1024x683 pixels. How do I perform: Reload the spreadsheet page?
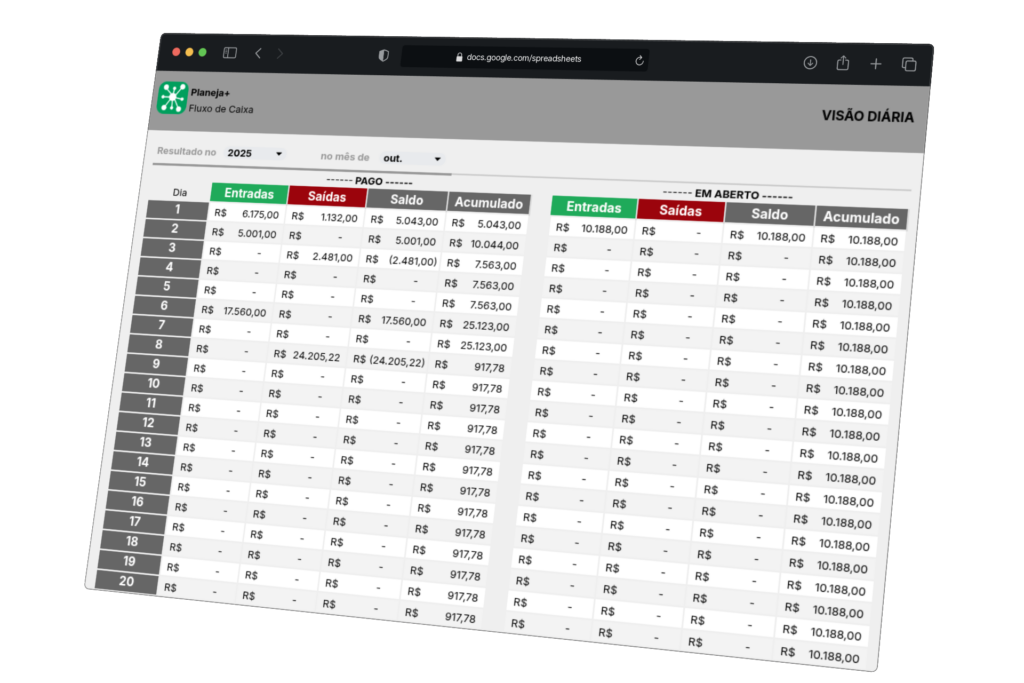639,60
